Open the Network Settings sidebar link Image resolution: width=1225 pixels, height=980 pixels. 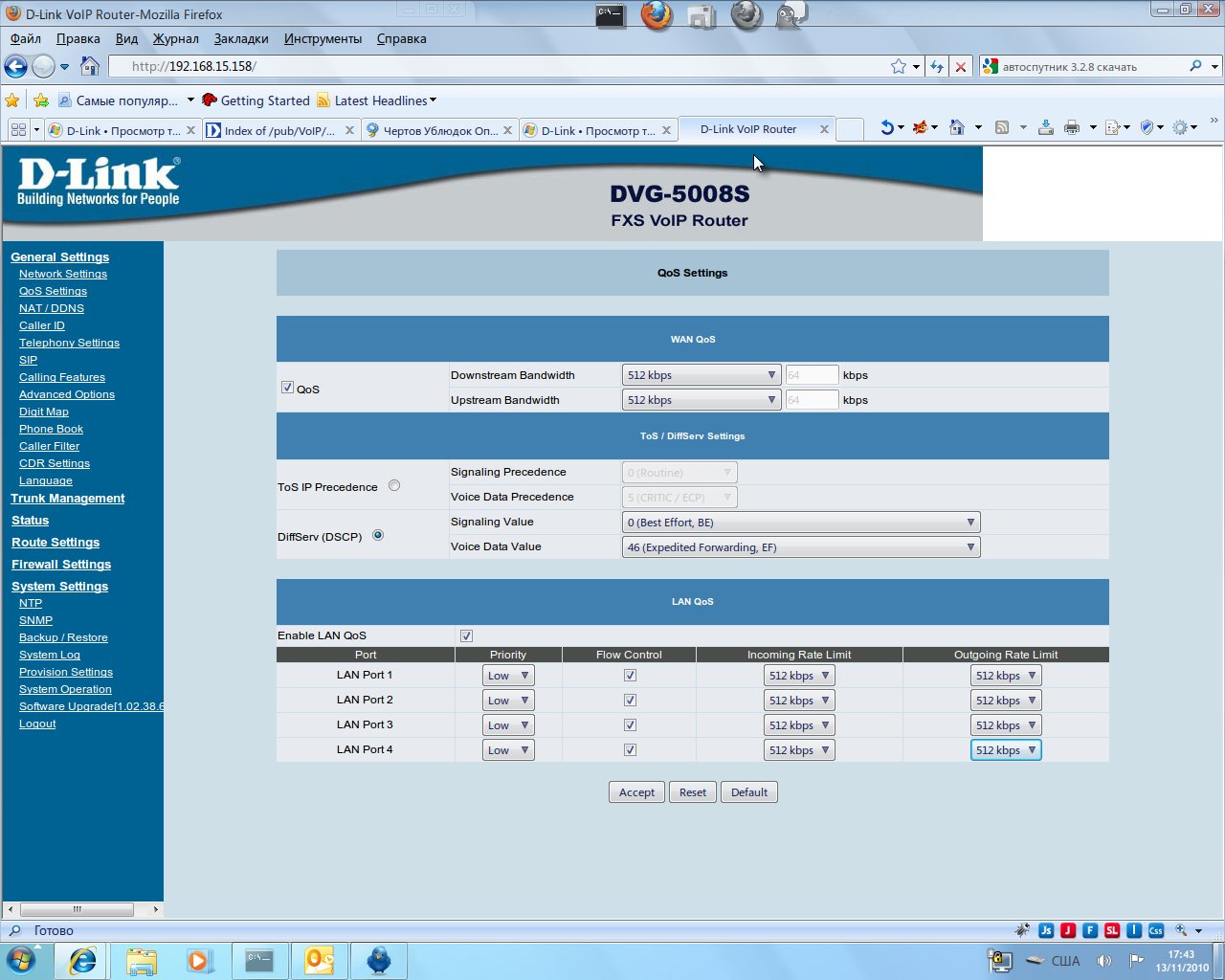63,274
